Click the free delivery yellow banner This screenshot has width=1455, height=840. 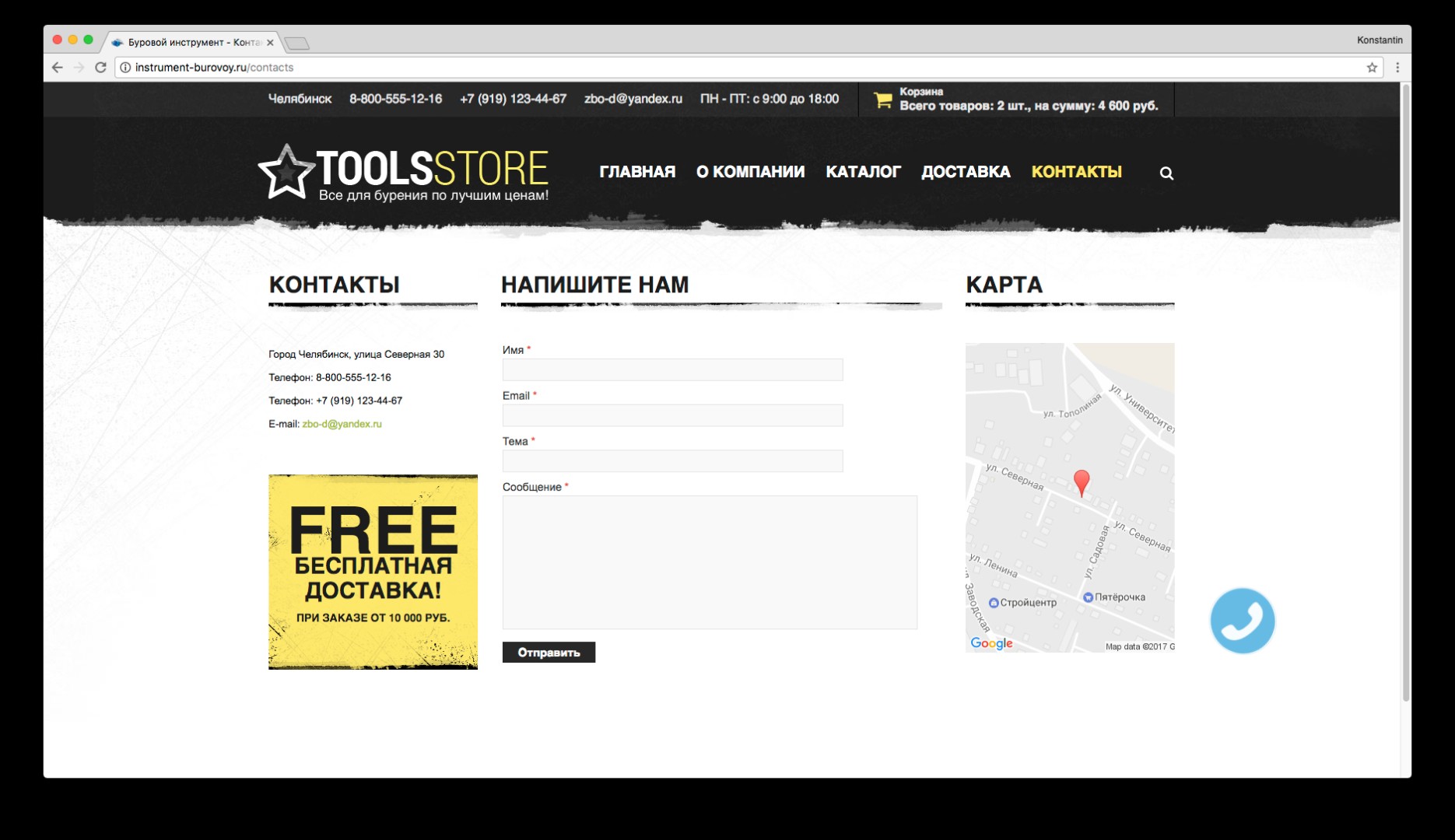tap(373, 572)
